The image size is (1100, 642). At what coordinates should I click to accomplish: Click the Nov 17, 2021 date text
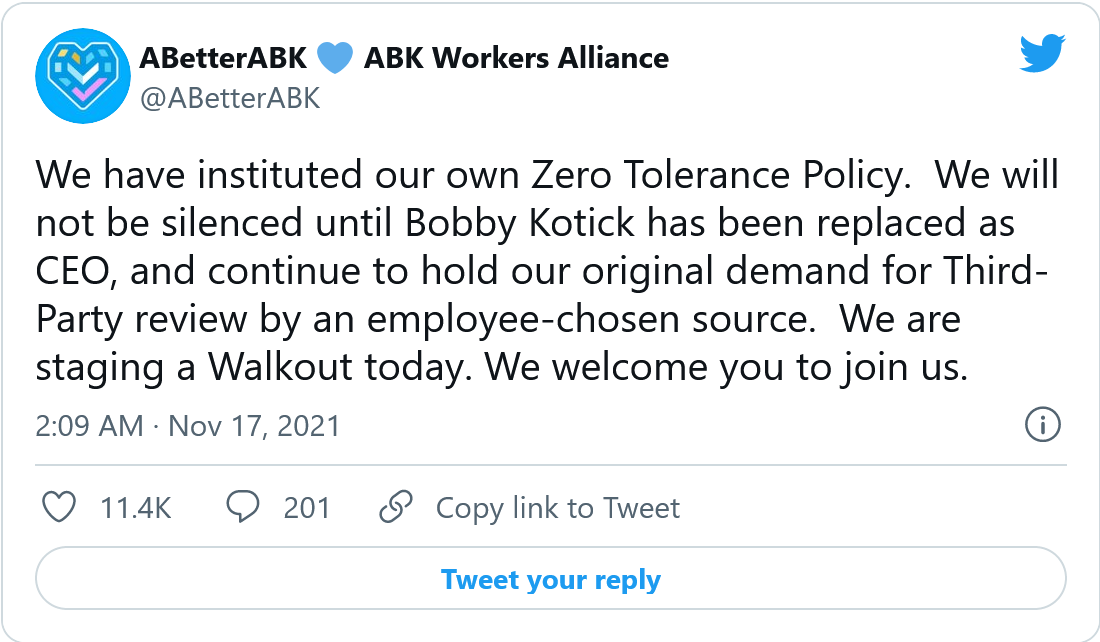pyautogui.click(x=254, y=426)
